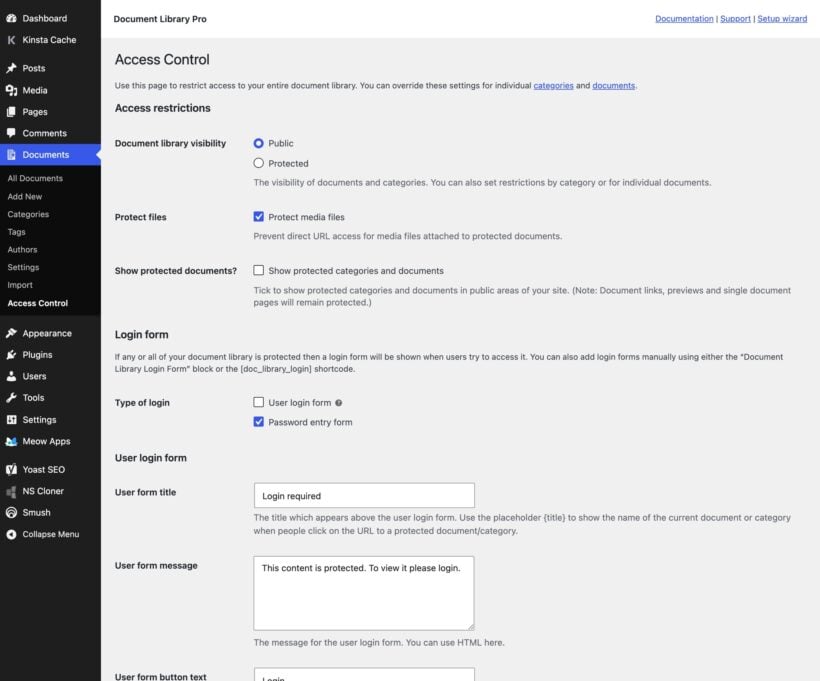This screenshot has height=681, width=820.
Task: Click the Posts pushpin icon
Action: click(x=12, y=68)
